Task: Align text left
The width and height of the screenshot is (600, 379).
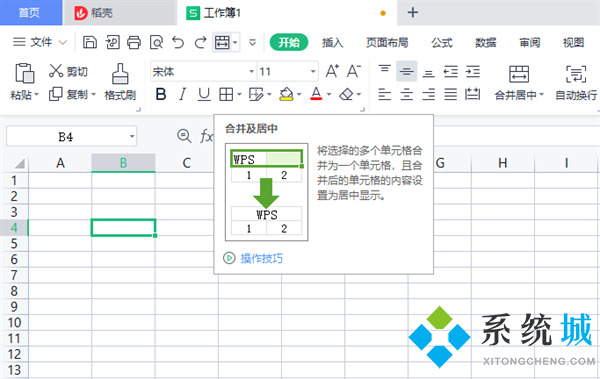Action: 385,94
